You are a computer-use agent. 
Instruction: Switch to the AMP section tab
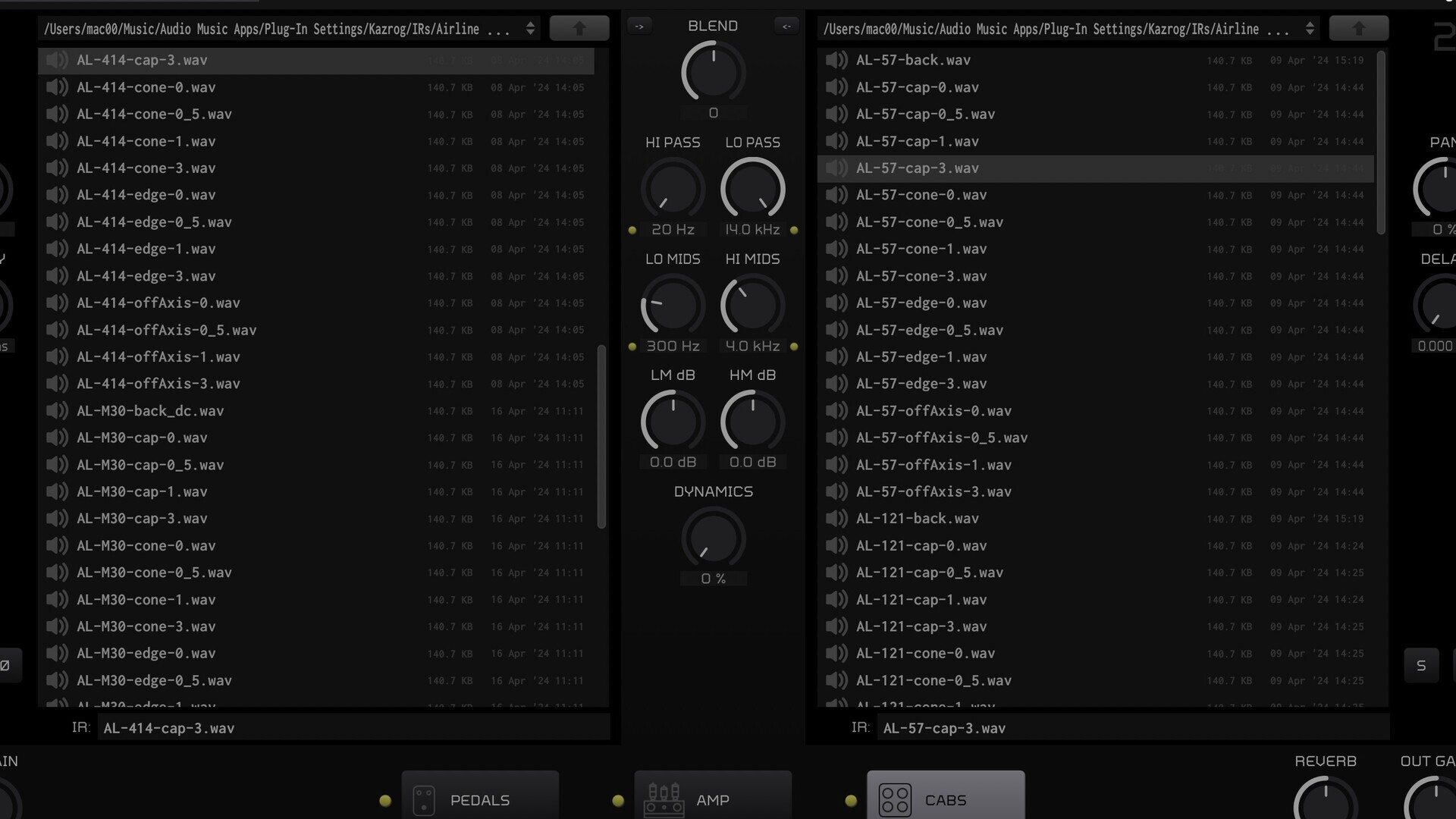713,799
